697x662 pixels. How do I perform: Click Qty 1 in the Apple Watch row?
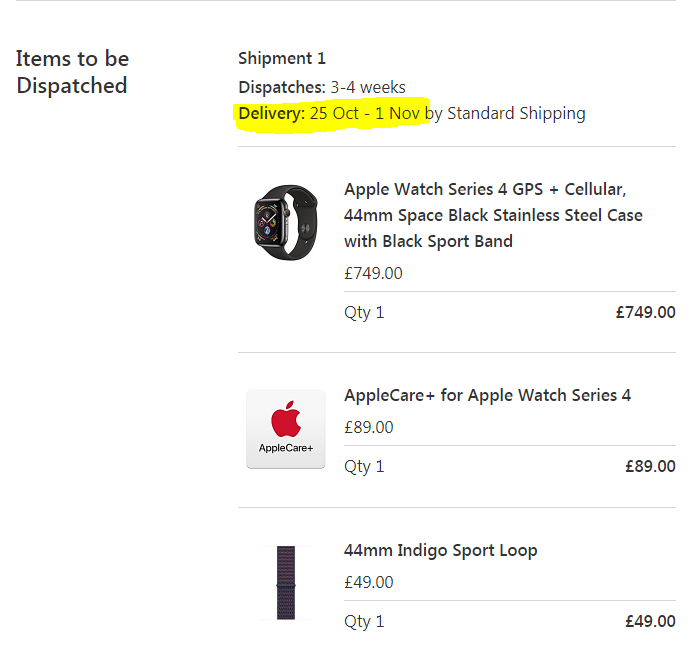[x=364, y=312]
